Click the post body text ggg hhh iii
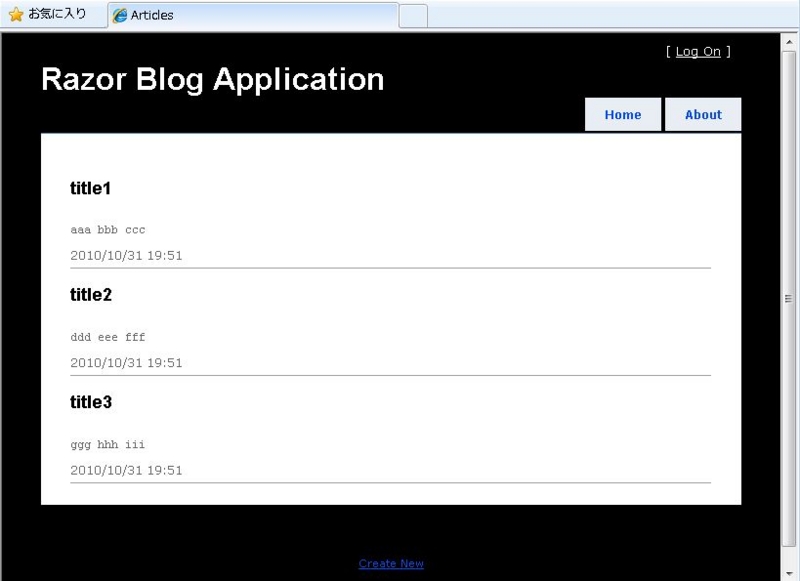 coord(107,443)
